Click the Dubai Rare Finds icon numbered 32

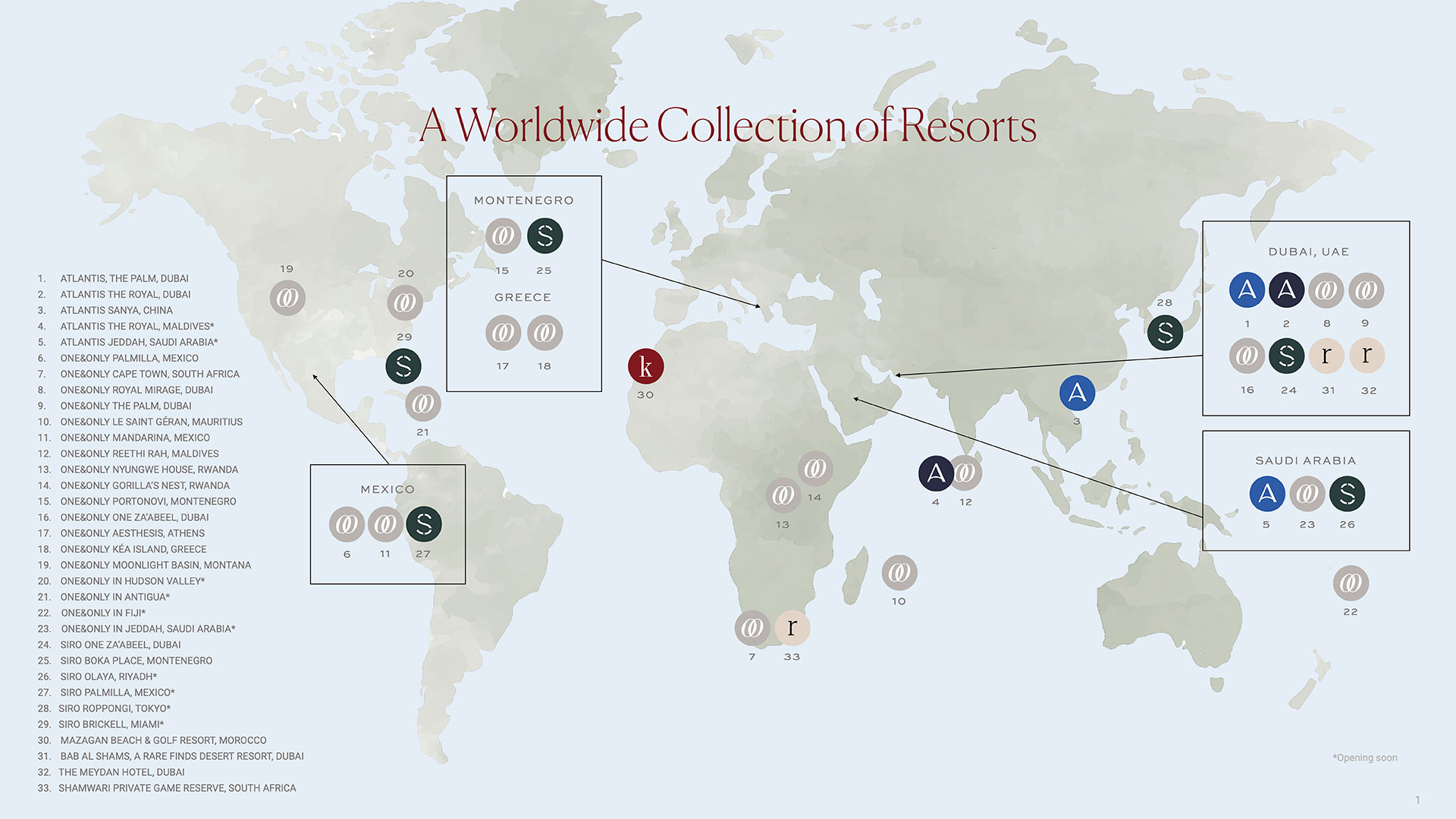[1367, 355]
